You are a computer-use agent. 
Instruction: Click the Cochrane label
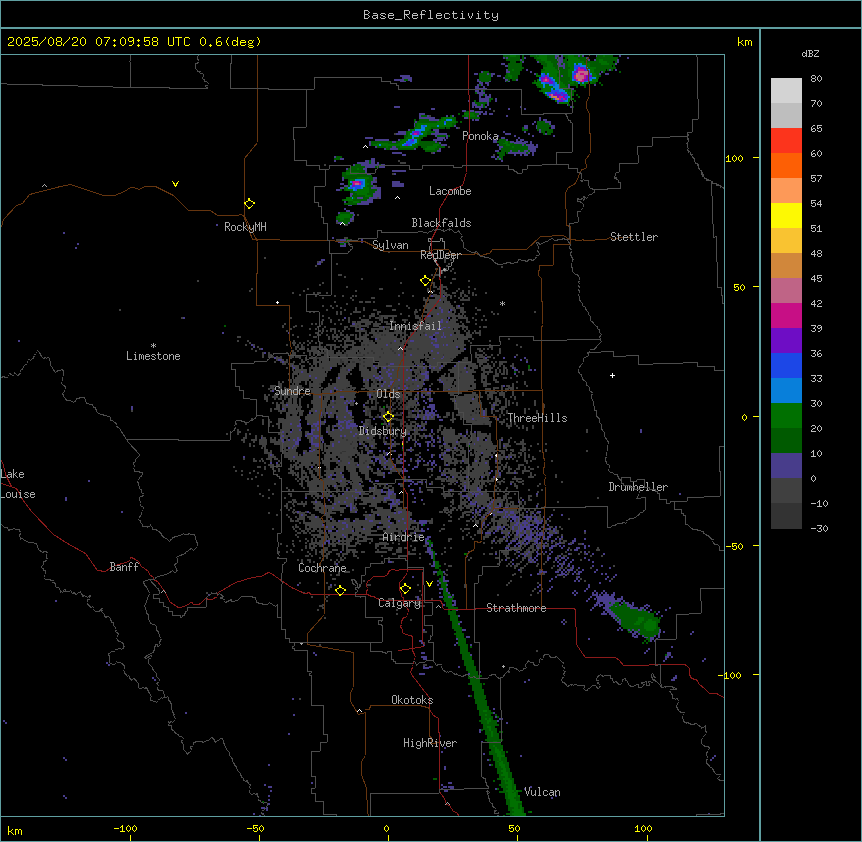click(x=322, y=568)
